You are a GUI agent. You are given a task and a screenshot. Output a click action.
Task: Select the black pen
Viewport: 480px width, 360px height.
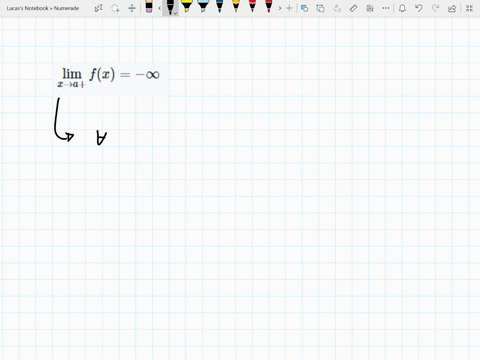(x=170, y=7)
